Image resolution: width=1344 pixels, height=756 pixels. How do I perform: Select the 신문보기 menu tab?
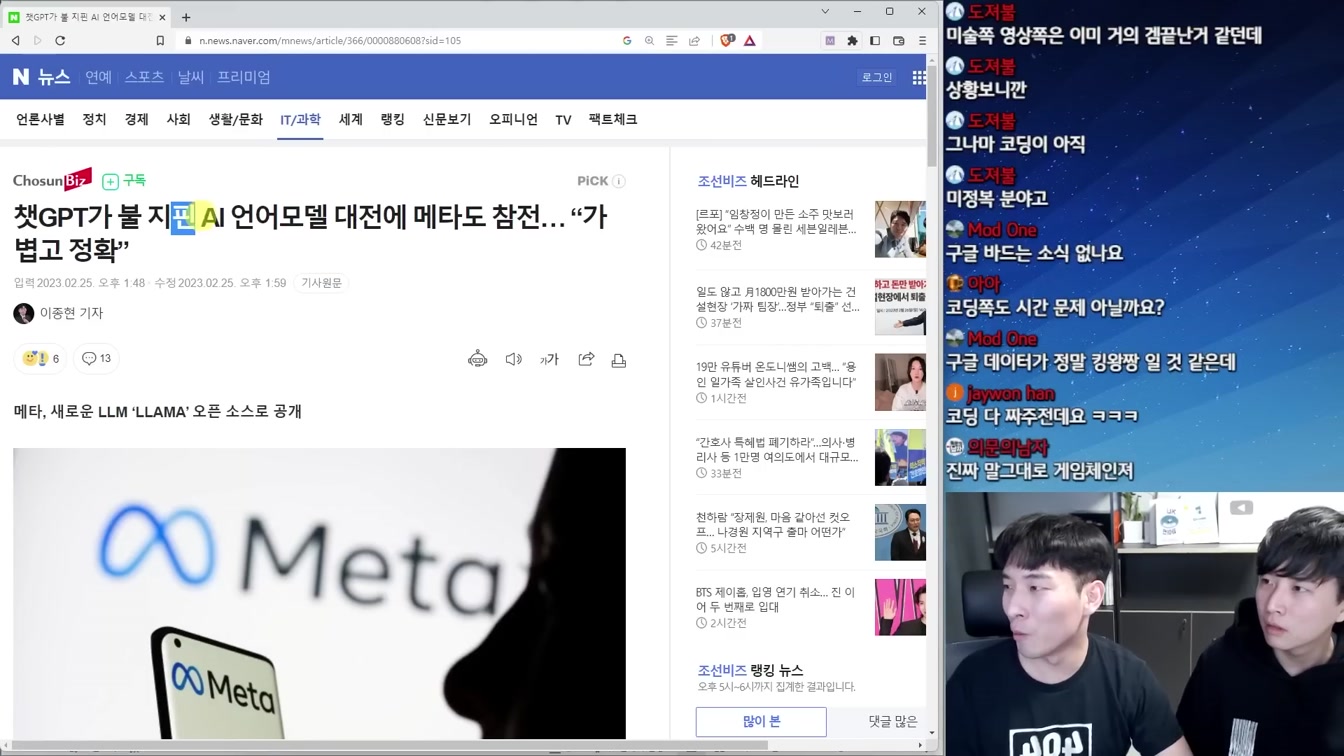coord(446,119)
